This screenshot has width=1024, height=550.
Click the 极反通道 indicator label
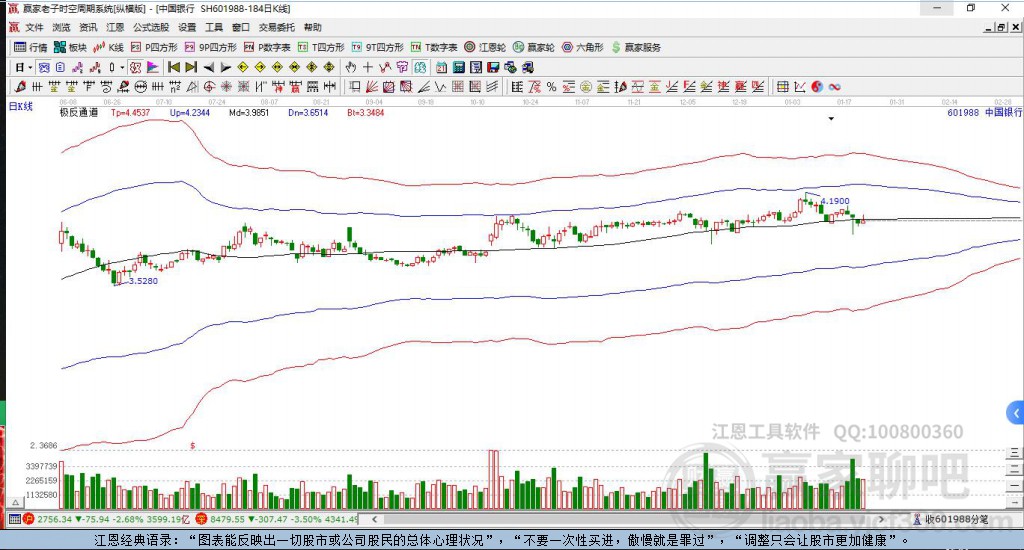point(78,113)
